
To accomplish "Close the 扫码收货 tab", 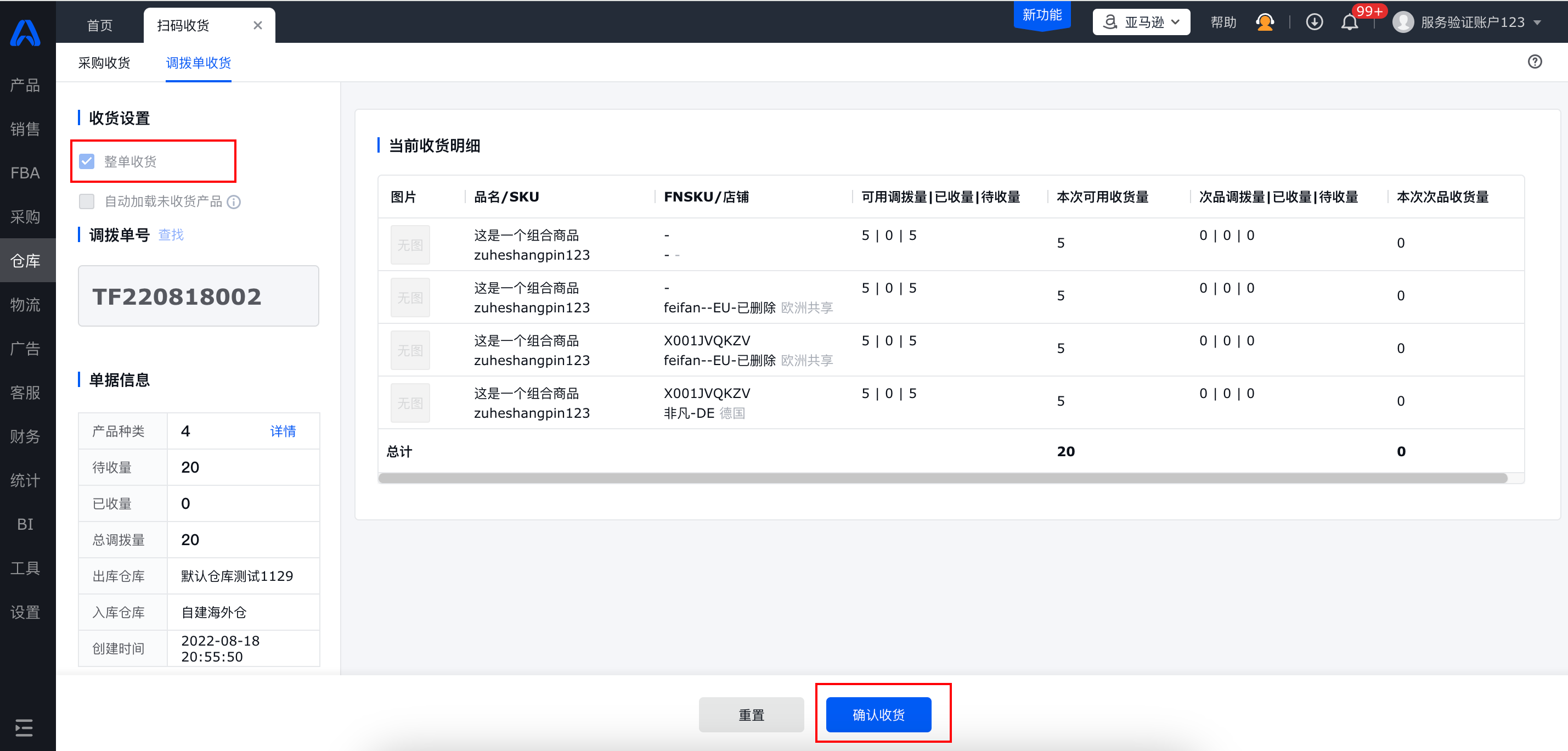I will pyautogui.click(x=257, y=25).
